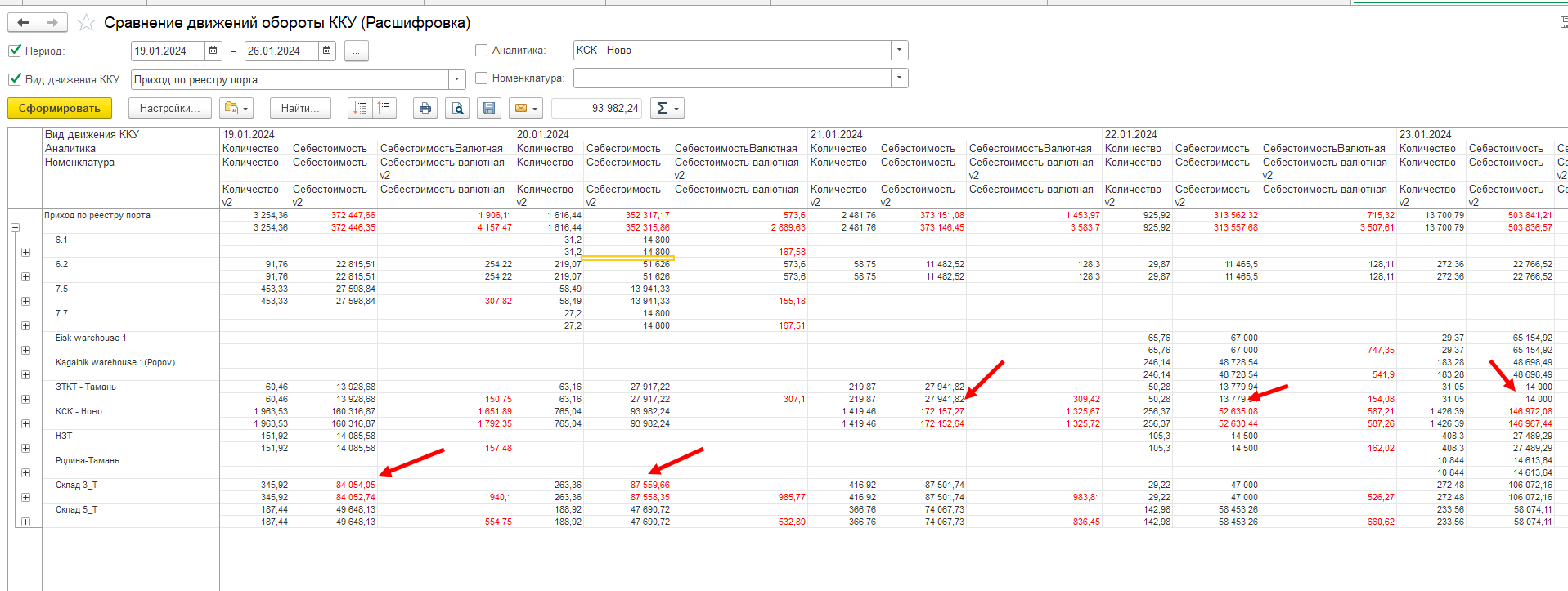Open the Аналитика dropdown list
1568x591 pixels.
tap(899, 51)
